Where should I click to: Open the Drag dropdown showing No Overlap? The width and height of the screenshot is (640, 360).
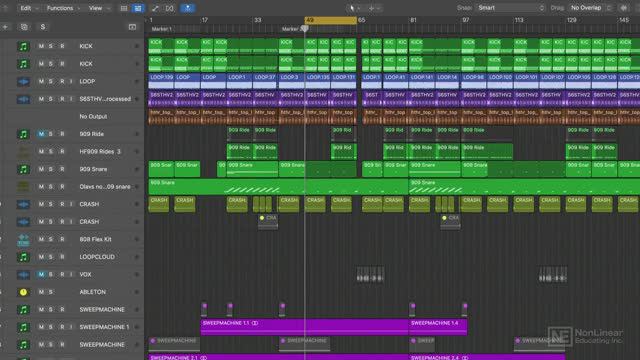point(591,8)
